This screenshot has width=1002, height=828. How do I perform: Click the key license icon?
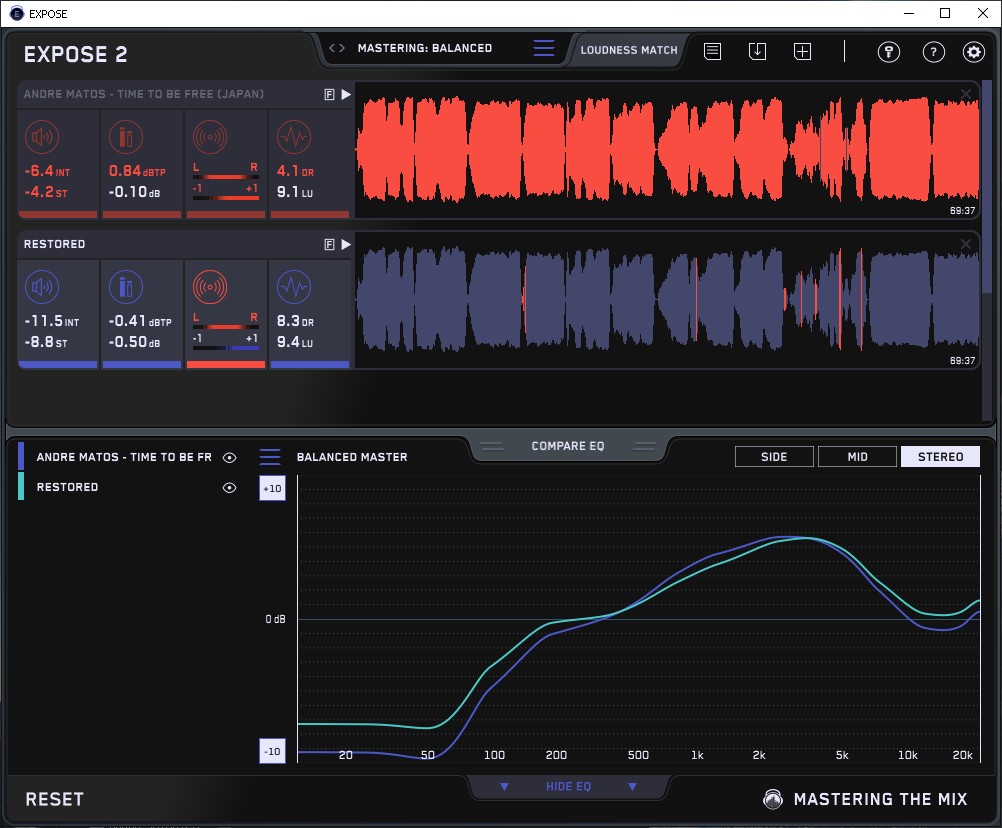(889, 52)
